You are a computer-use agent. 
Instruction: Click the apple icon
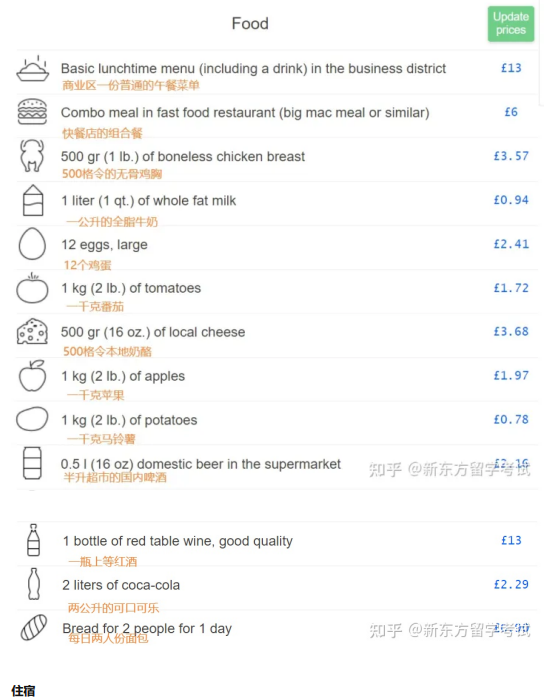click(33, 375)
